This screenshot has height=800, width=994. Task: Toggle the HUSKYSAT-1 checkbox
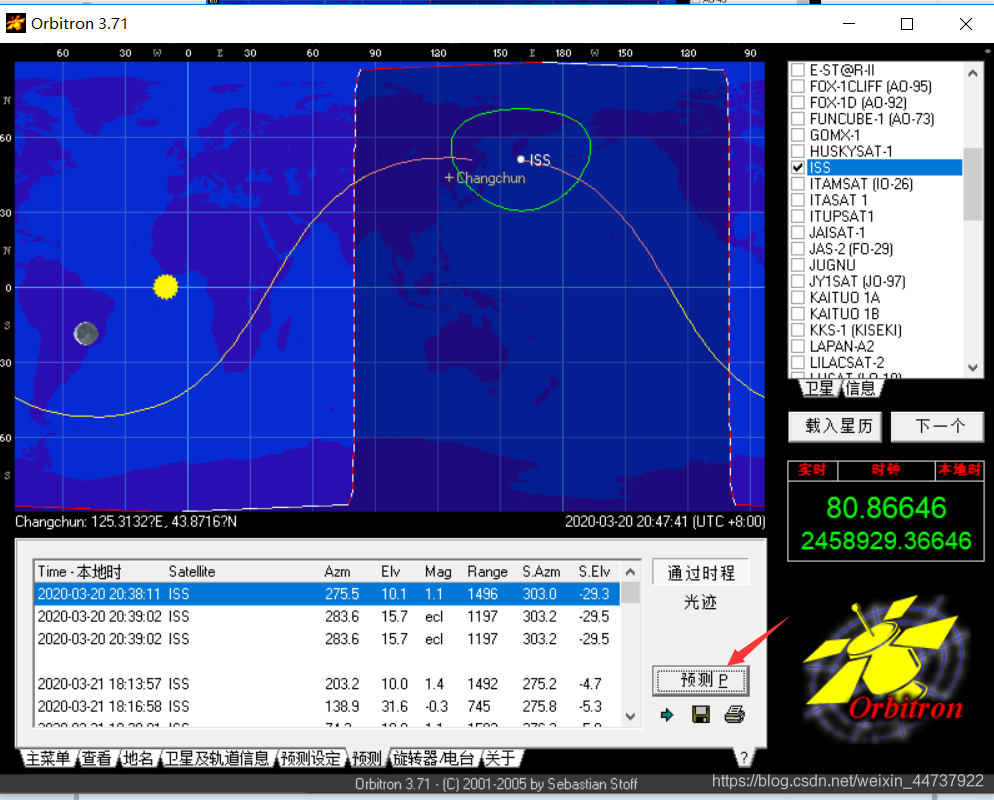798,152
